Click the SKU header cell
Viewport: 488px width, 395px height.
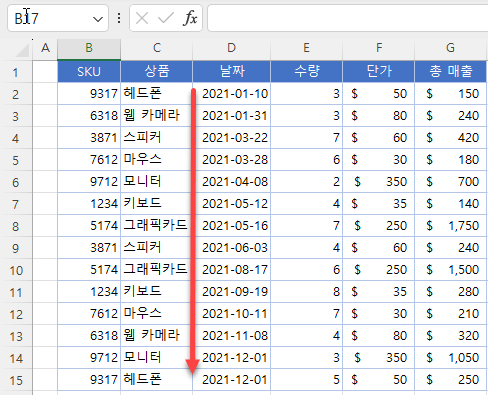point(89,71)
